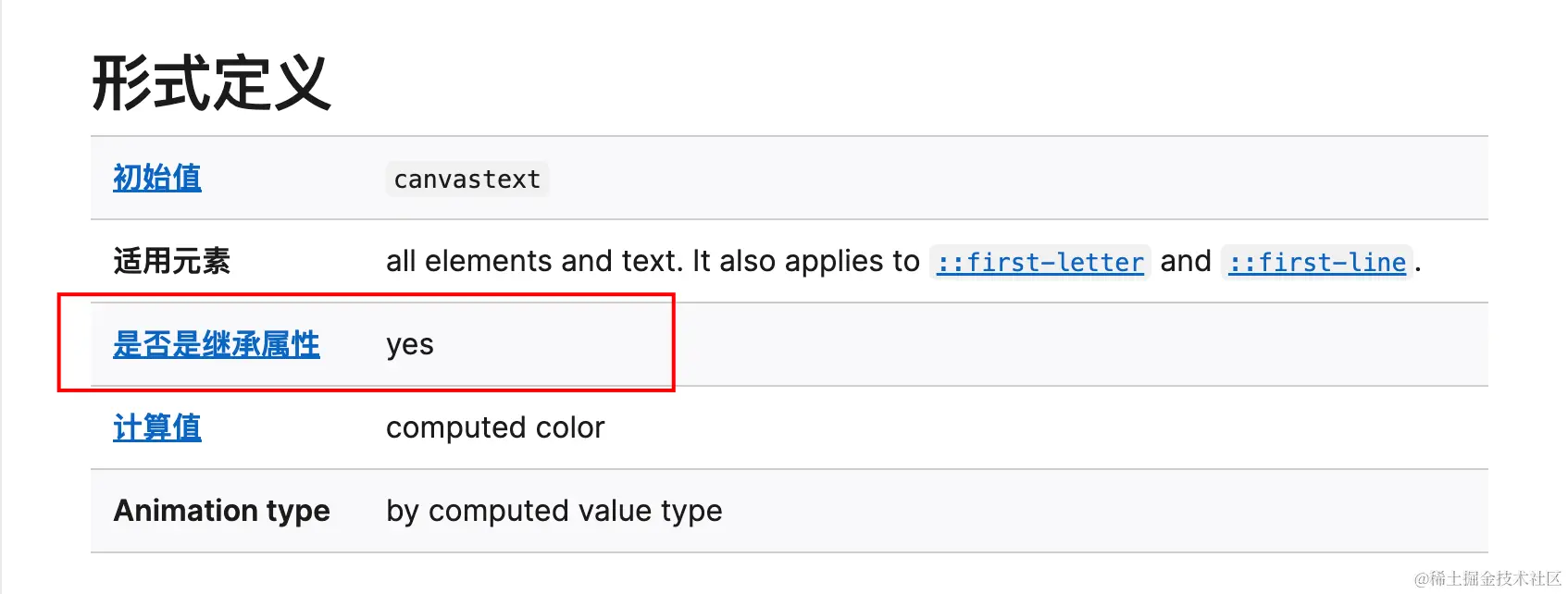
Task: Click the right edge of the red highlight box
Action: (673, 342)
